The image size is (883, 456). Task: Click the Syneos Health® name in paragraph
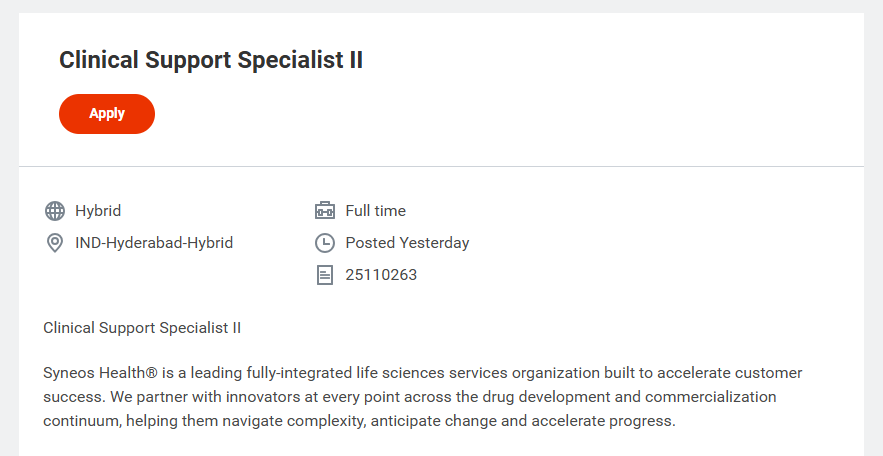tap(100, 373)
